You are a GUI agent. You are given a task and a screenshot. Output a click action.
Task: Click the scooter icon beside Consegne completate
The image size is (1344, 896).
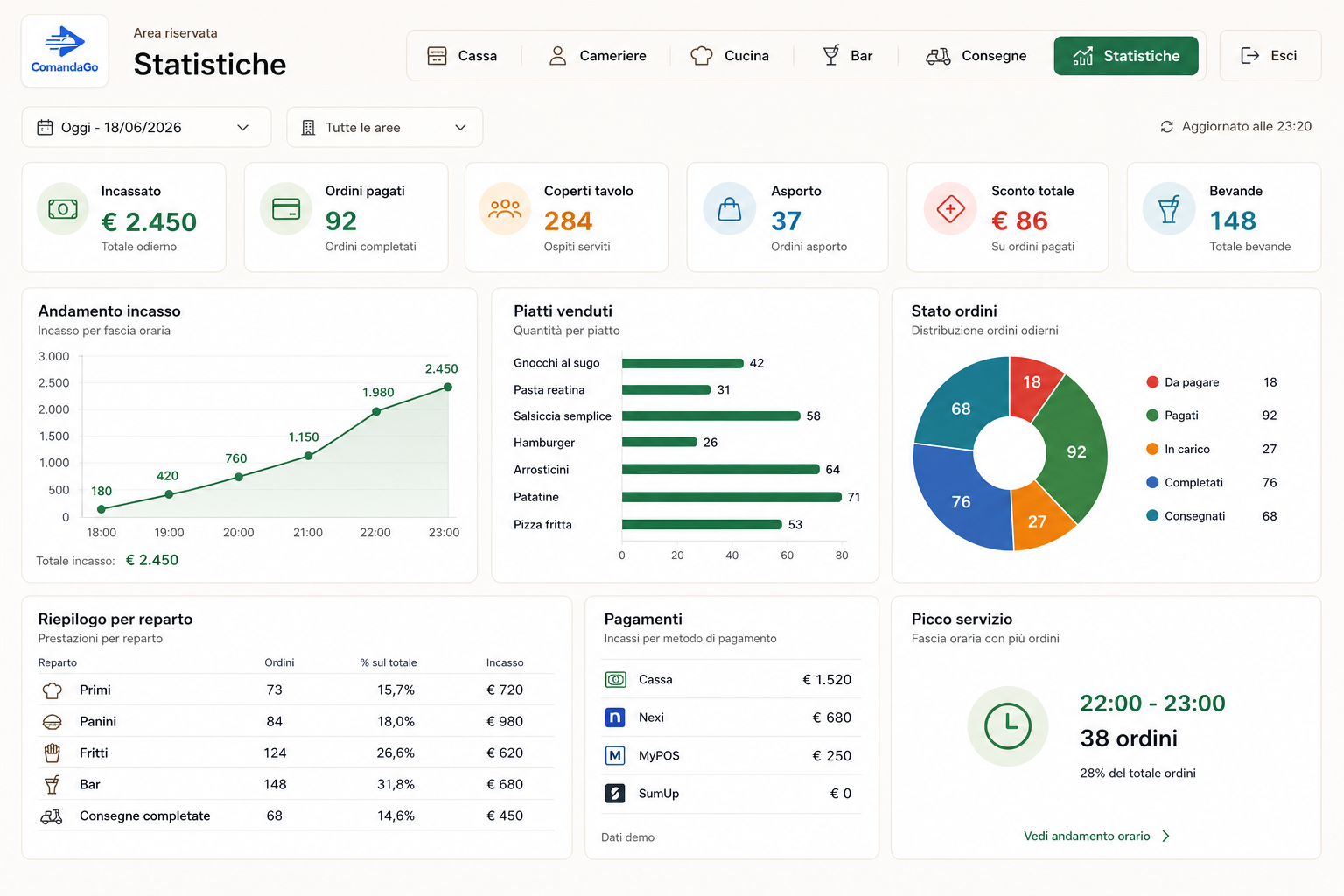point(52,816)
